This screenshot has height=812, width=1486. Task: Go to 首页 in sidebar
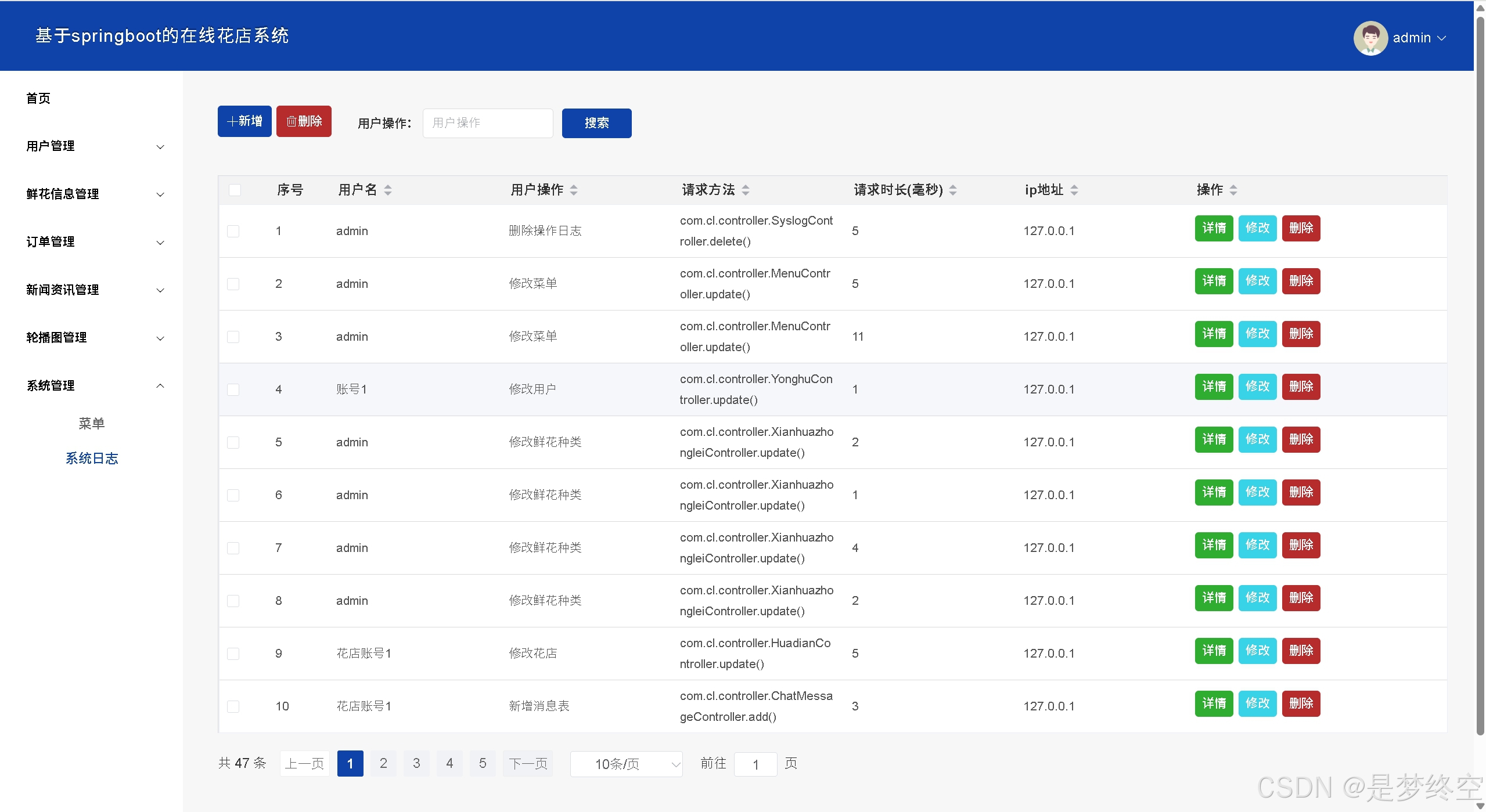click(x=38, y=99)
